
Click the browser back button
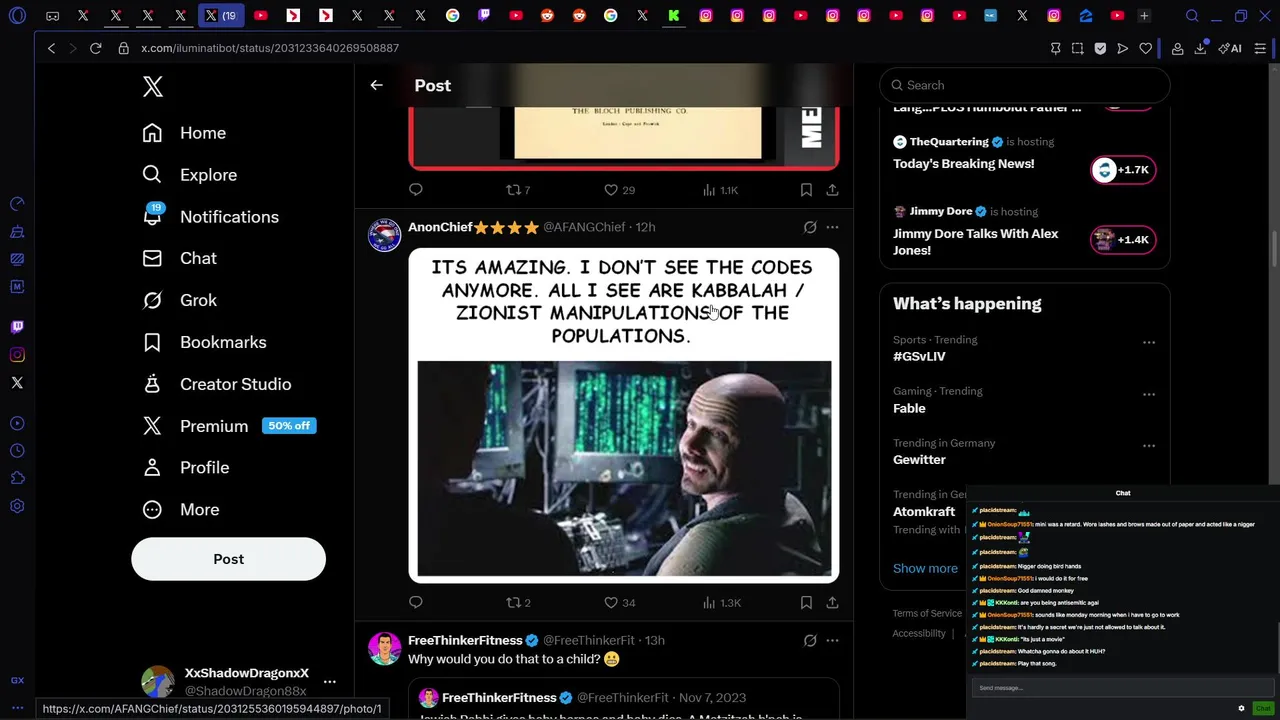coord(51,48)
